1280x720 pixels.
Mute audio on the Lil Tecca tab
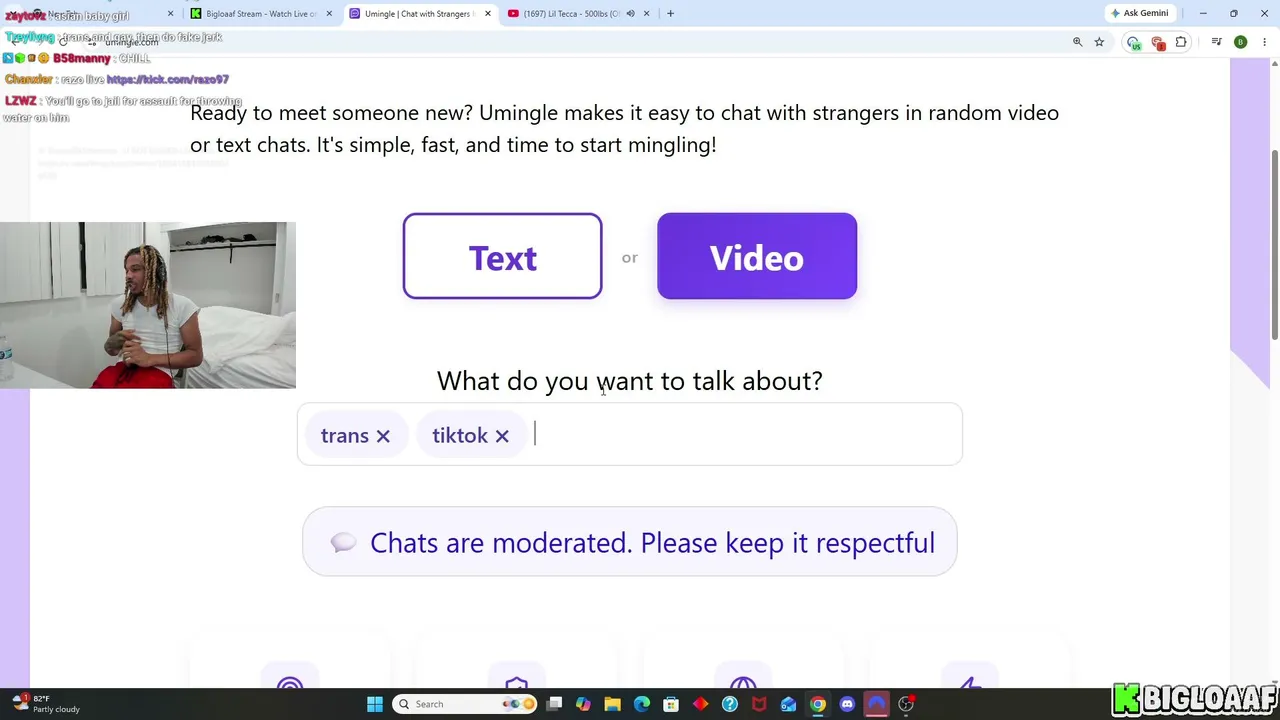click(x=630, y=14)
